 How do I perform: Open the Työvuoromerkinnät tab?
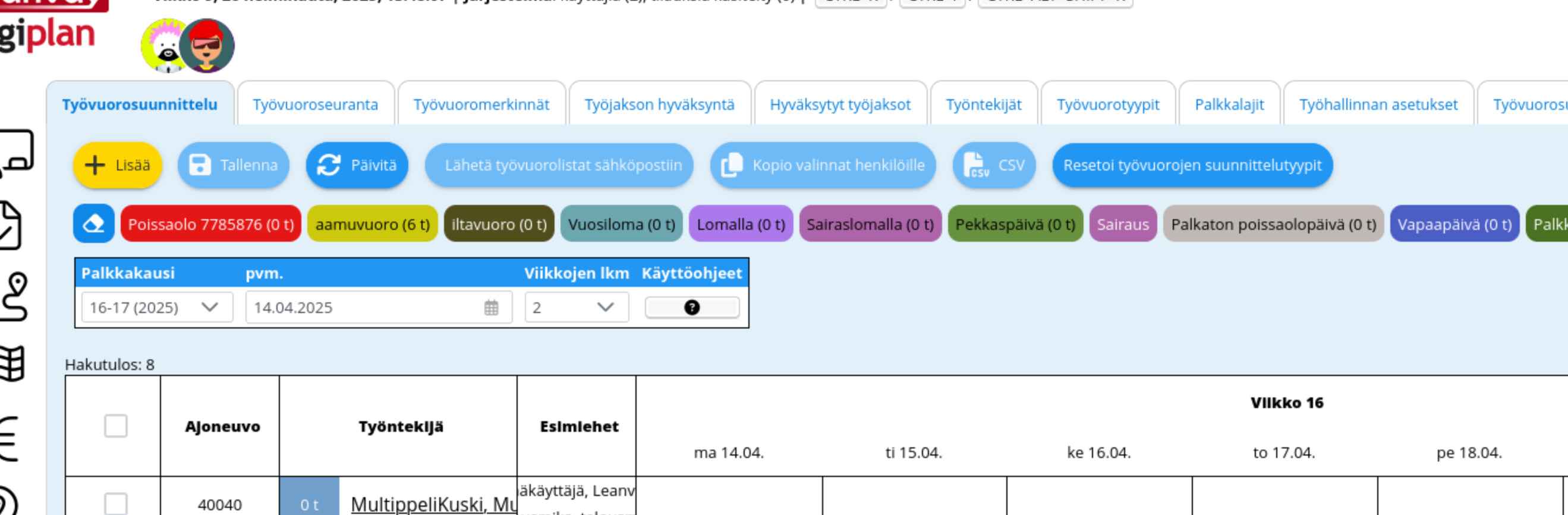coord(481,105)
